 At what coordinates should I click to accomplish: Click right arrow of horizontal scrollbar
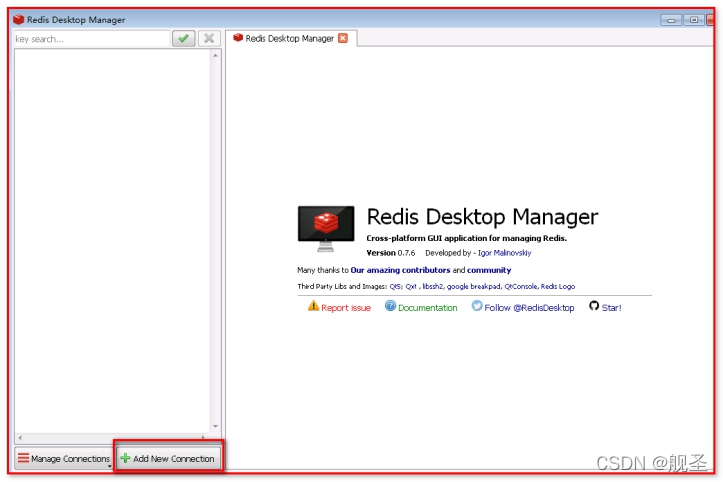pyautogui.click(x=203, y=437)
